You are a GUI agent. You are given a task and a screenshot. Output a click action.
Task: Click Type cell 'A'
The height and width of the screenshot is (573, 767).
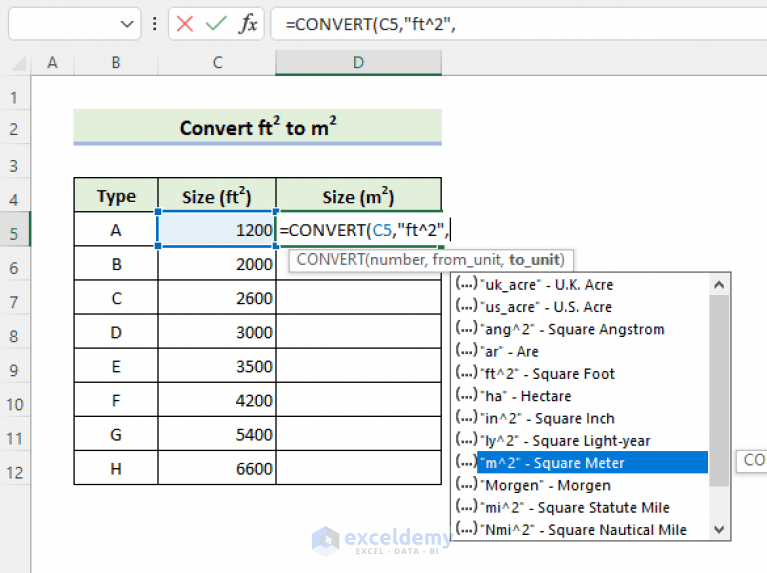point(116,229)
